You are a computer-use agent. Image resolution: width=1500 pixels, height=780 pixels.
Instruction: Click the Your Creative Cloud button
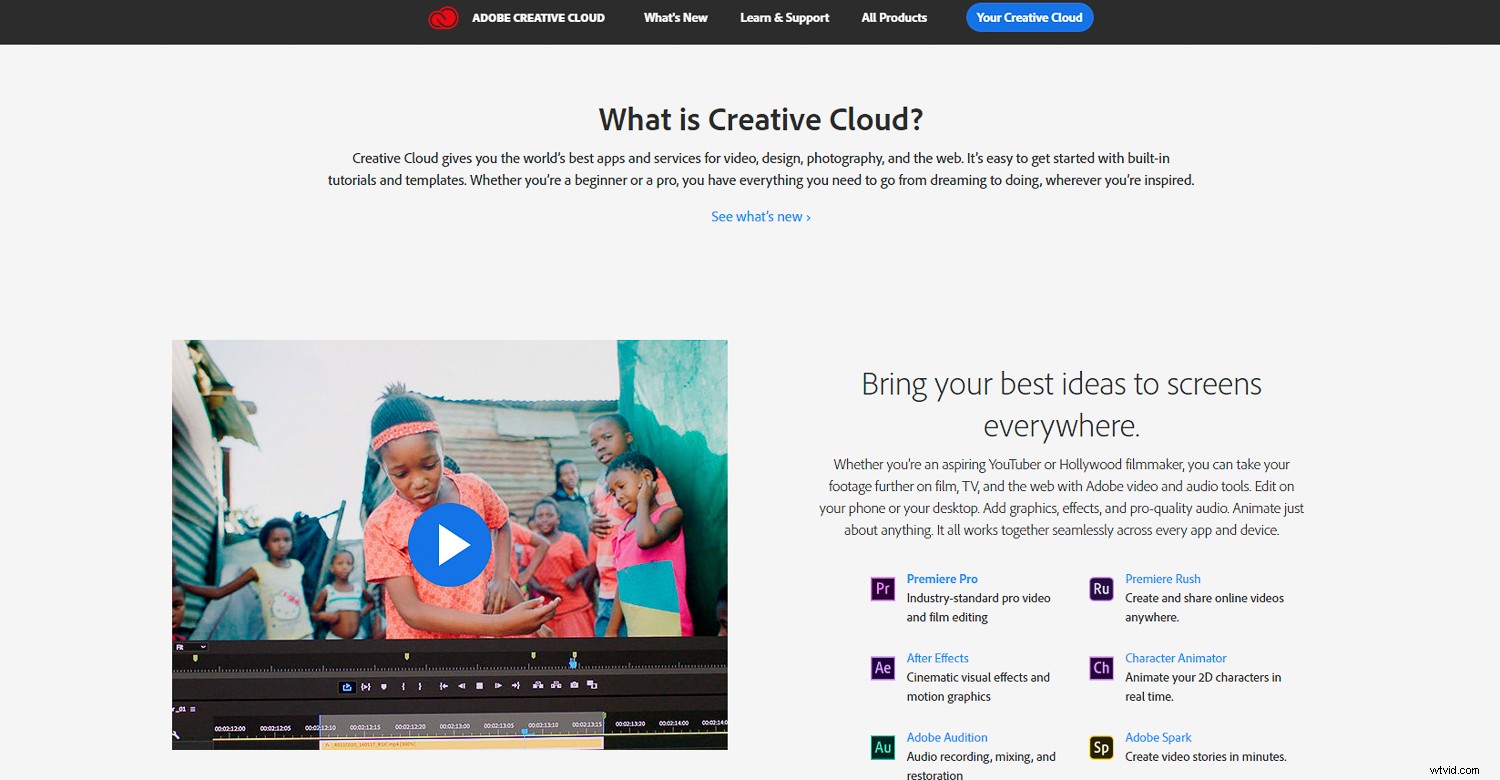click(1029, 17)
